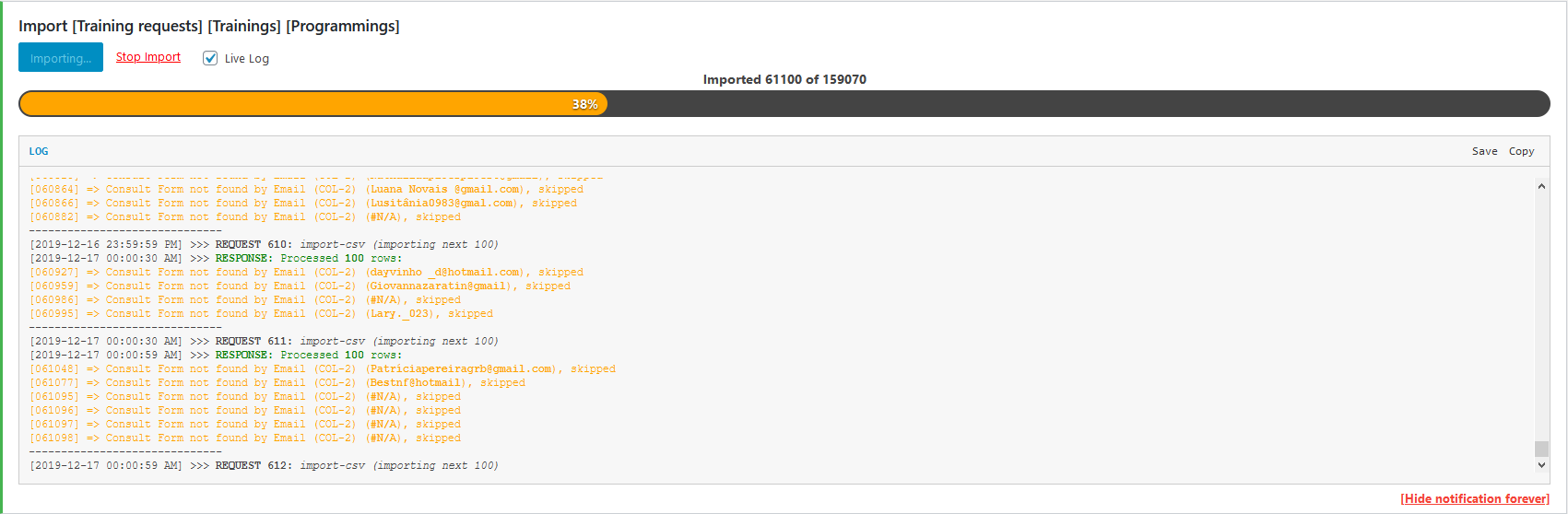This screenshot has width=1568, height=514.
Task: Click the blue Importing... button
Action: 61,58
